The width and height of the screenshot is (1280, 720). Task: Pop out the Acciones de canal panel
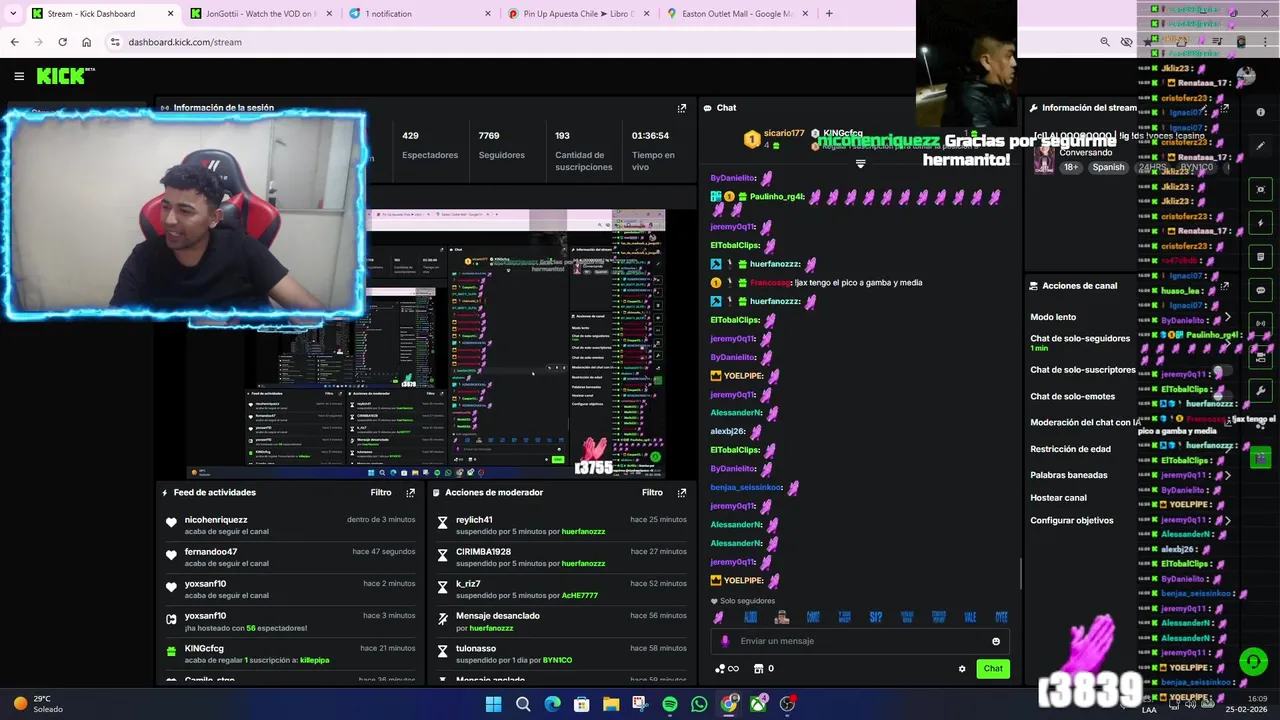click(x=1225, y=286)
